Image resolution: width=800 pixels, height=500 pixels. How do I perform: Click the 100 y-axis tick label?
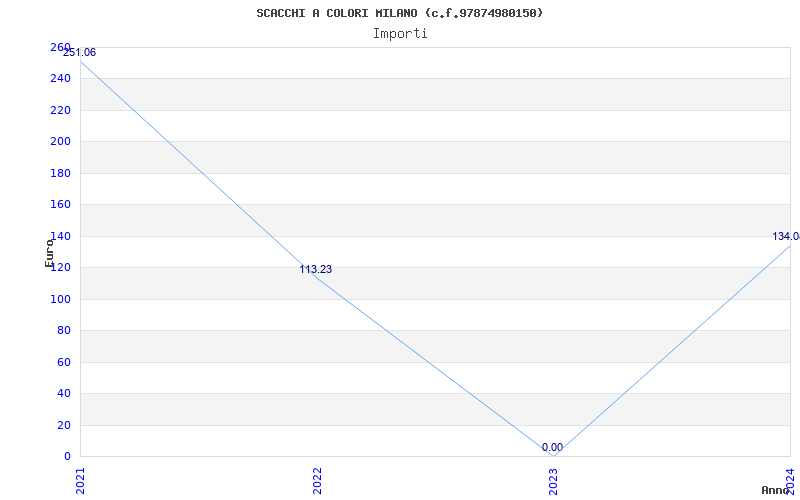point(60,299)
